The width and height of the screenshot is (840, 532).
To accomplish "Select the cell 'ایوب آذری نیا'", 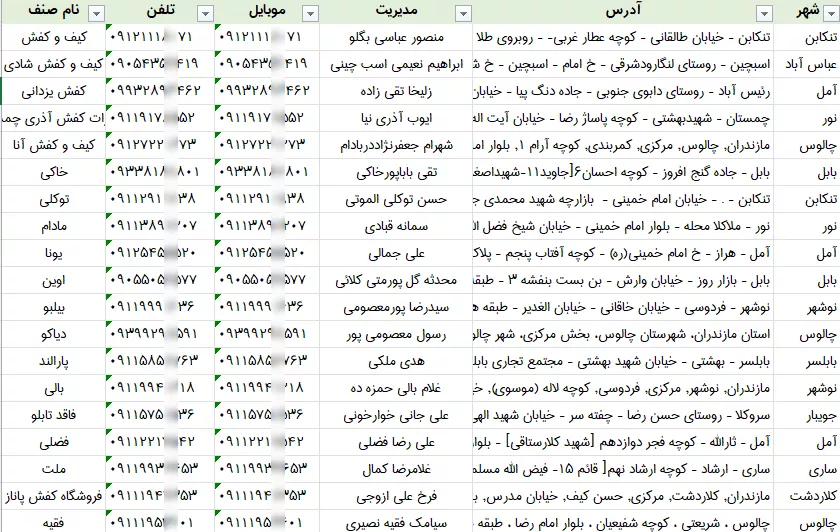I will [x=396, y=118].
